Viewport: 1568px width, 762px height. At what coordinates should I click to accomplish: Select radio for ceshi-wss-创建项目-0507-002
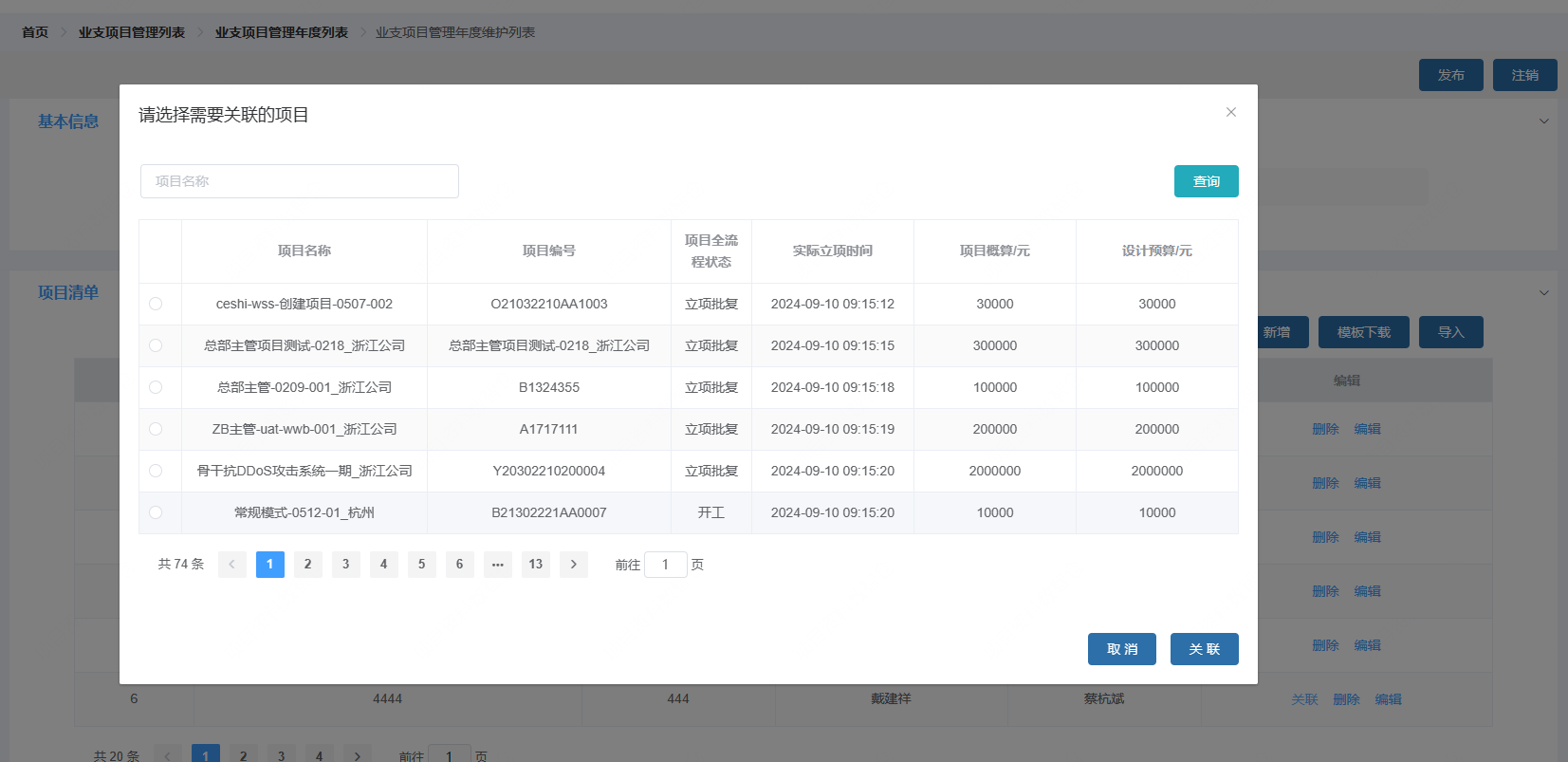pos(156,304)
